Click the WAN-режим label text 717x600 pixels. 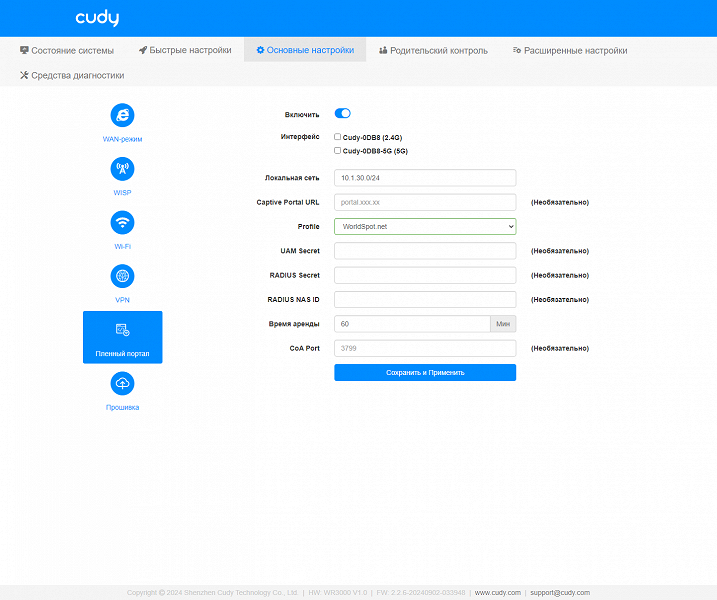122,139
